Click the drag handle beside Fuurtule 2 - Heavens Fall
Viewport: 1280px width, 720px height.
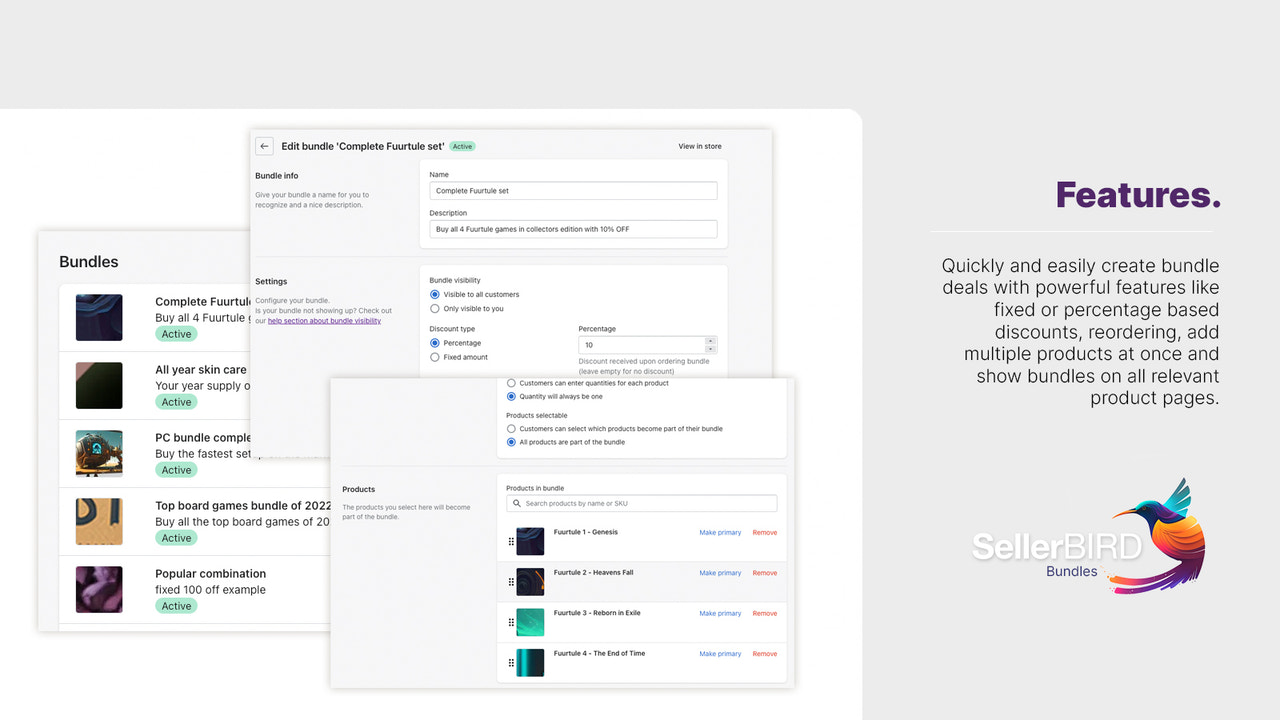point(511,582)
